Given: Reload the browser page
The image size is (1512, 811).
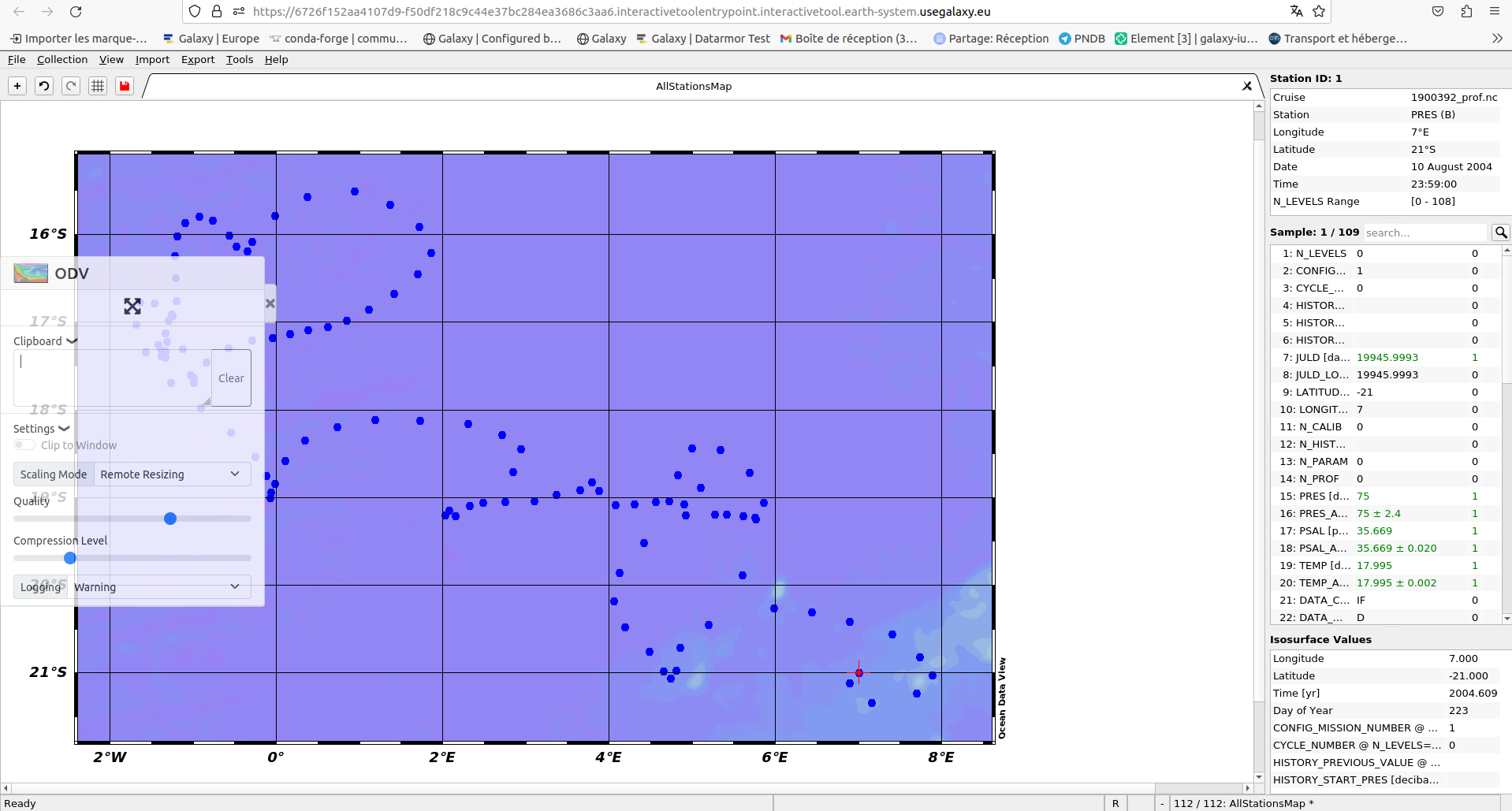Looking at the screenshot, I should click(x=76, y=12).
